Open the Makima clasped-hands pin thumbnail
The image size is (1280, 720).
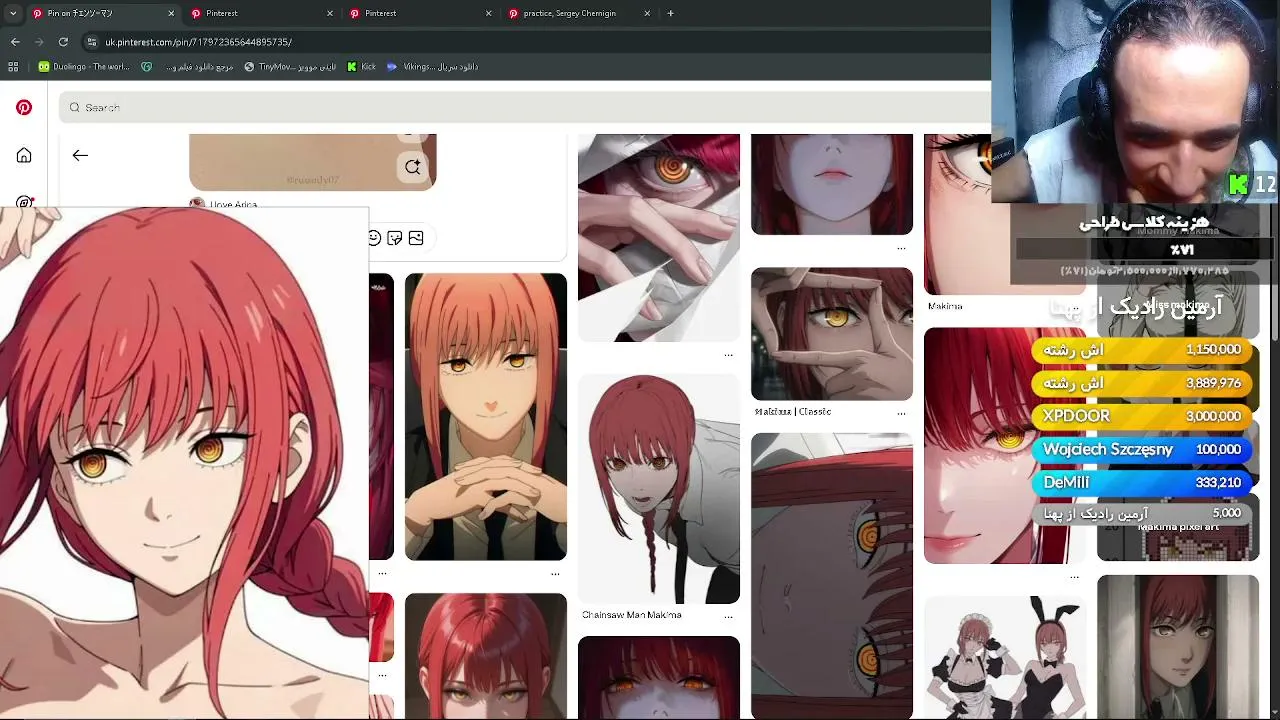[x=486, y=417]
